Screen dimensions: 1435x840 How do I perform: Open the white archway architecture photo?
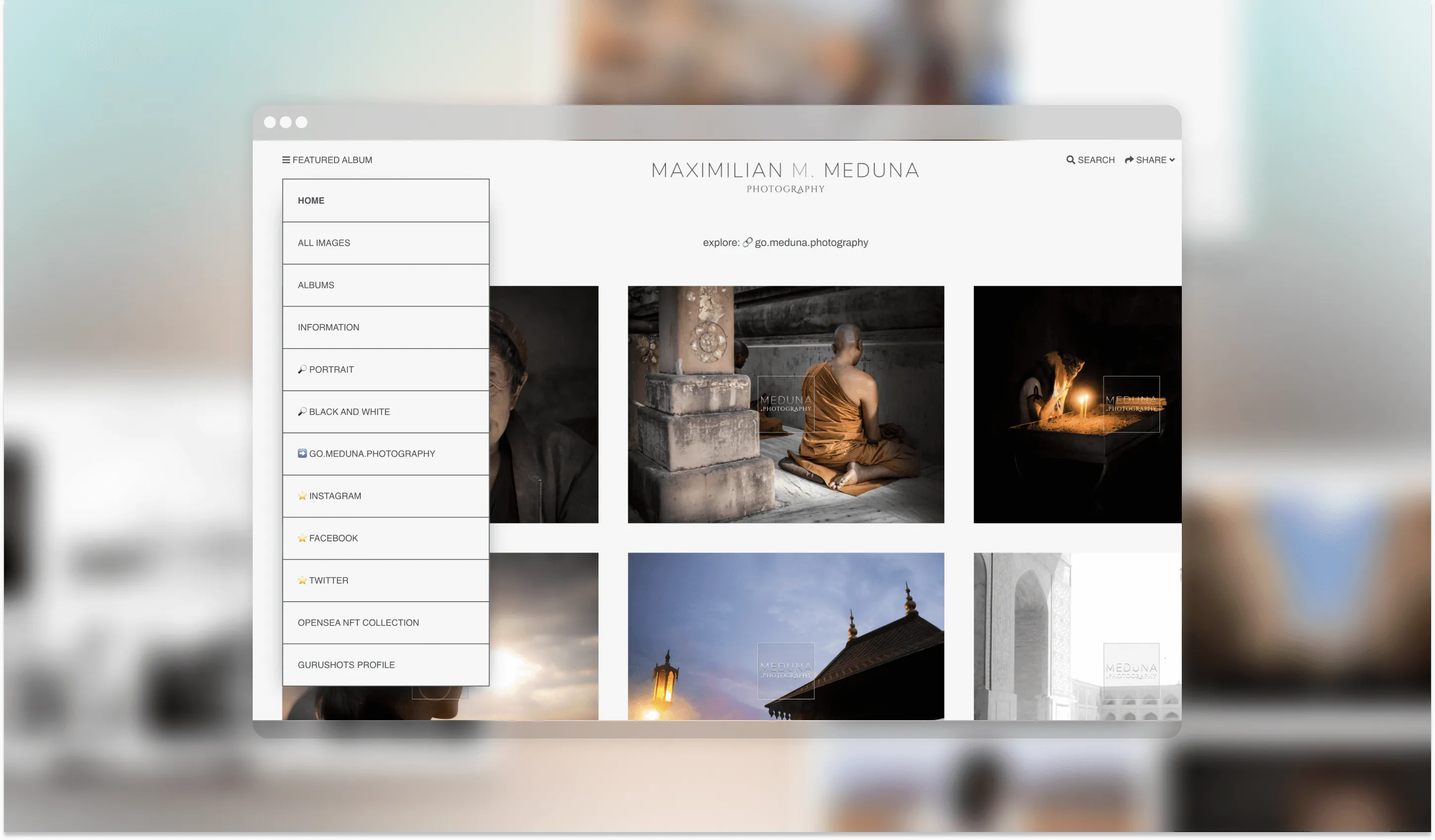pos(1077,635)
